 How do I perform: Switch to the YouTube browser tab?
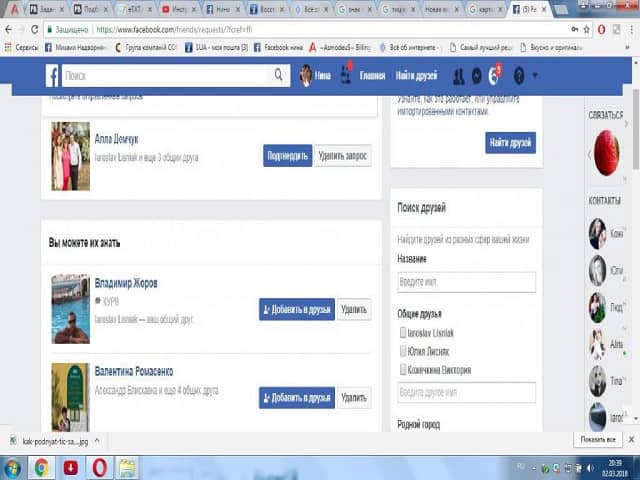pos(179,9)
